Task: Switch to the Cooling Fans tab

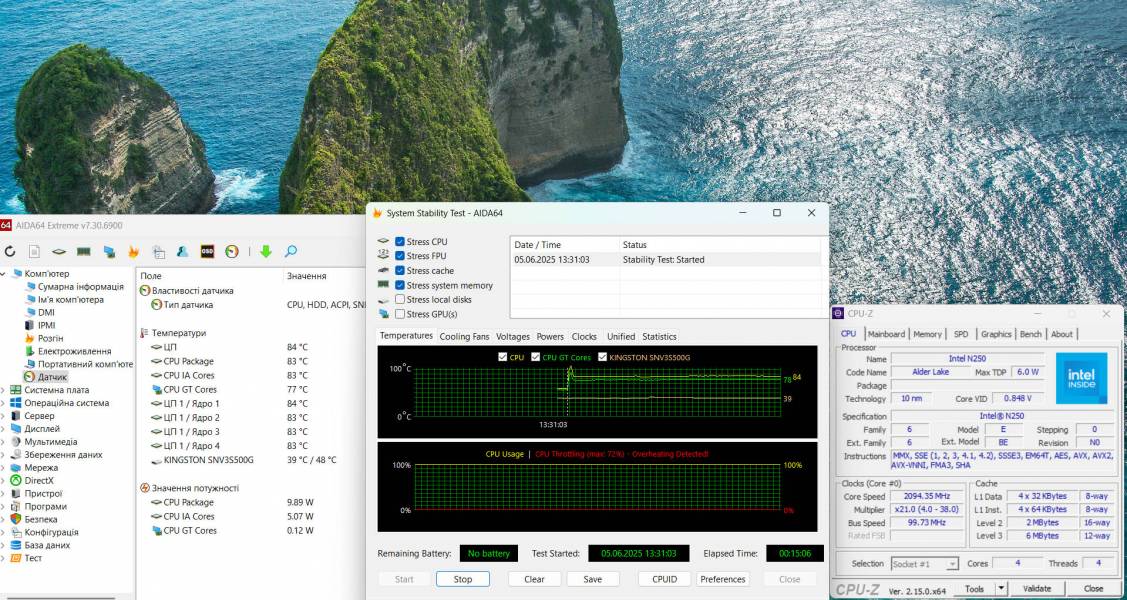Action: tap(464, 336)
